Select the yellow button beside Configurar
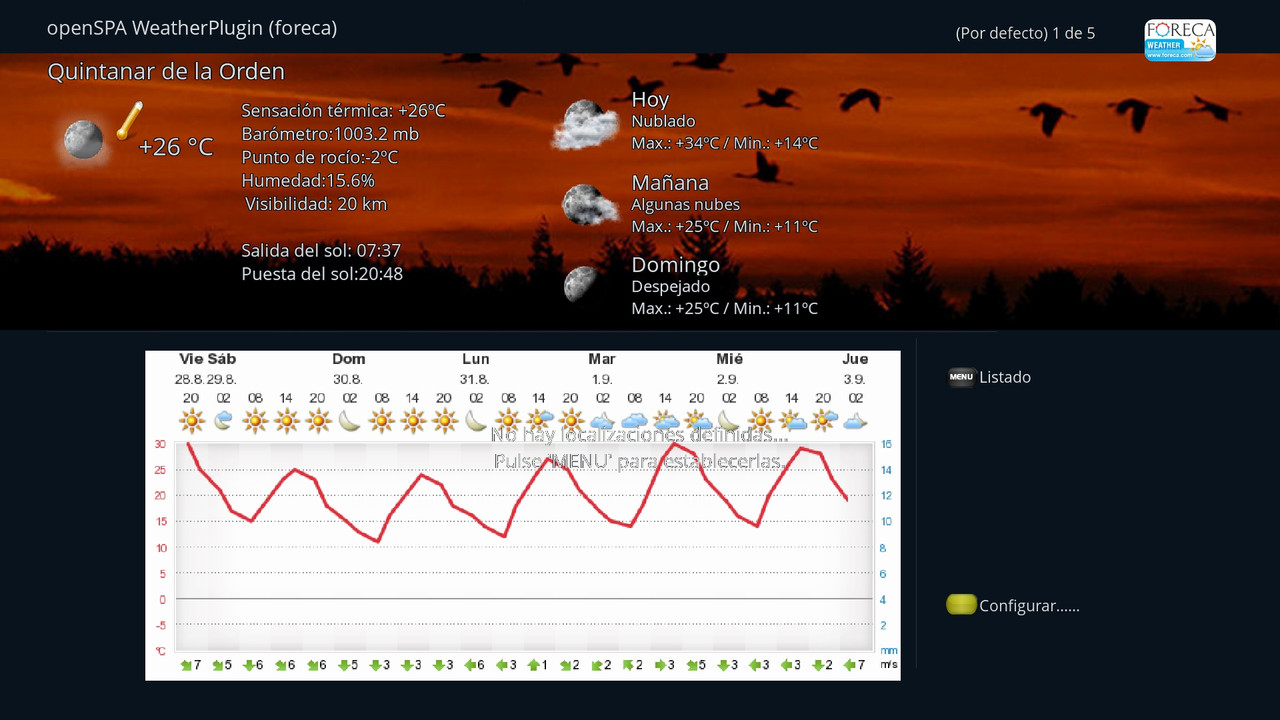The height and width of the screenshot is (720, 1280). [961, 605]
